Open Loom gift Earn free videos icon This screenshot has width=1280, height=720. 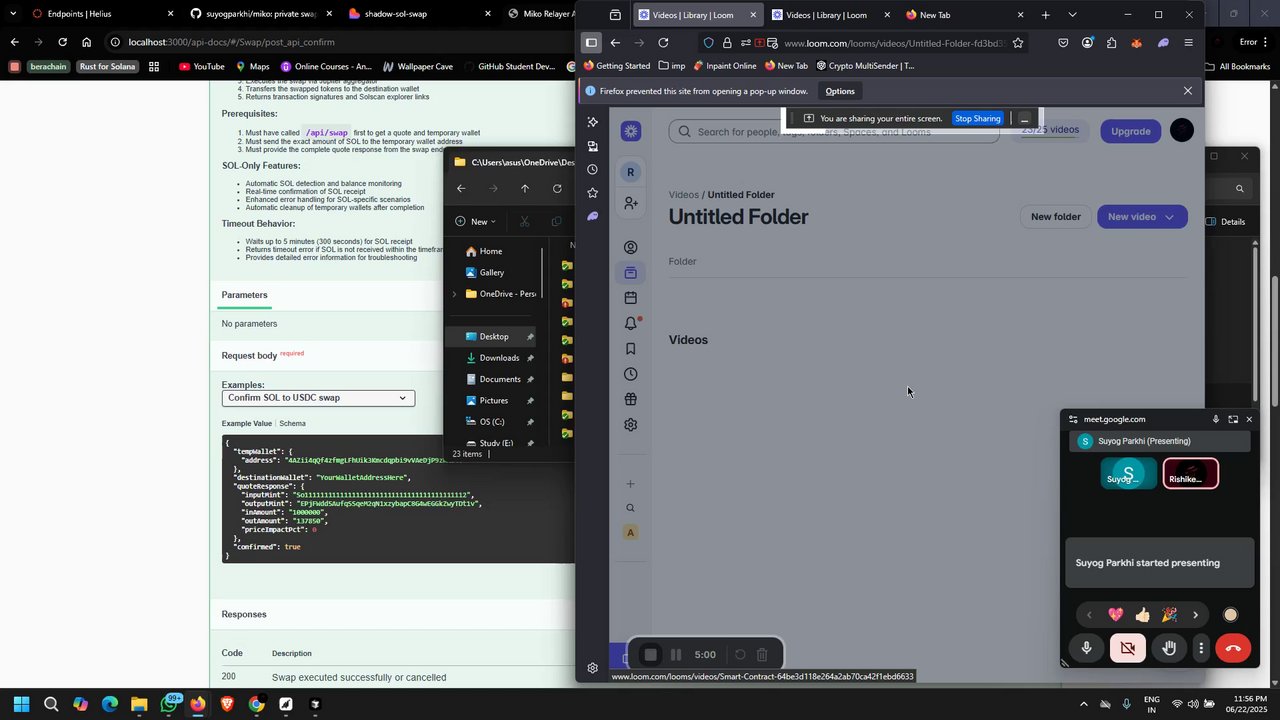coord(631,399)
